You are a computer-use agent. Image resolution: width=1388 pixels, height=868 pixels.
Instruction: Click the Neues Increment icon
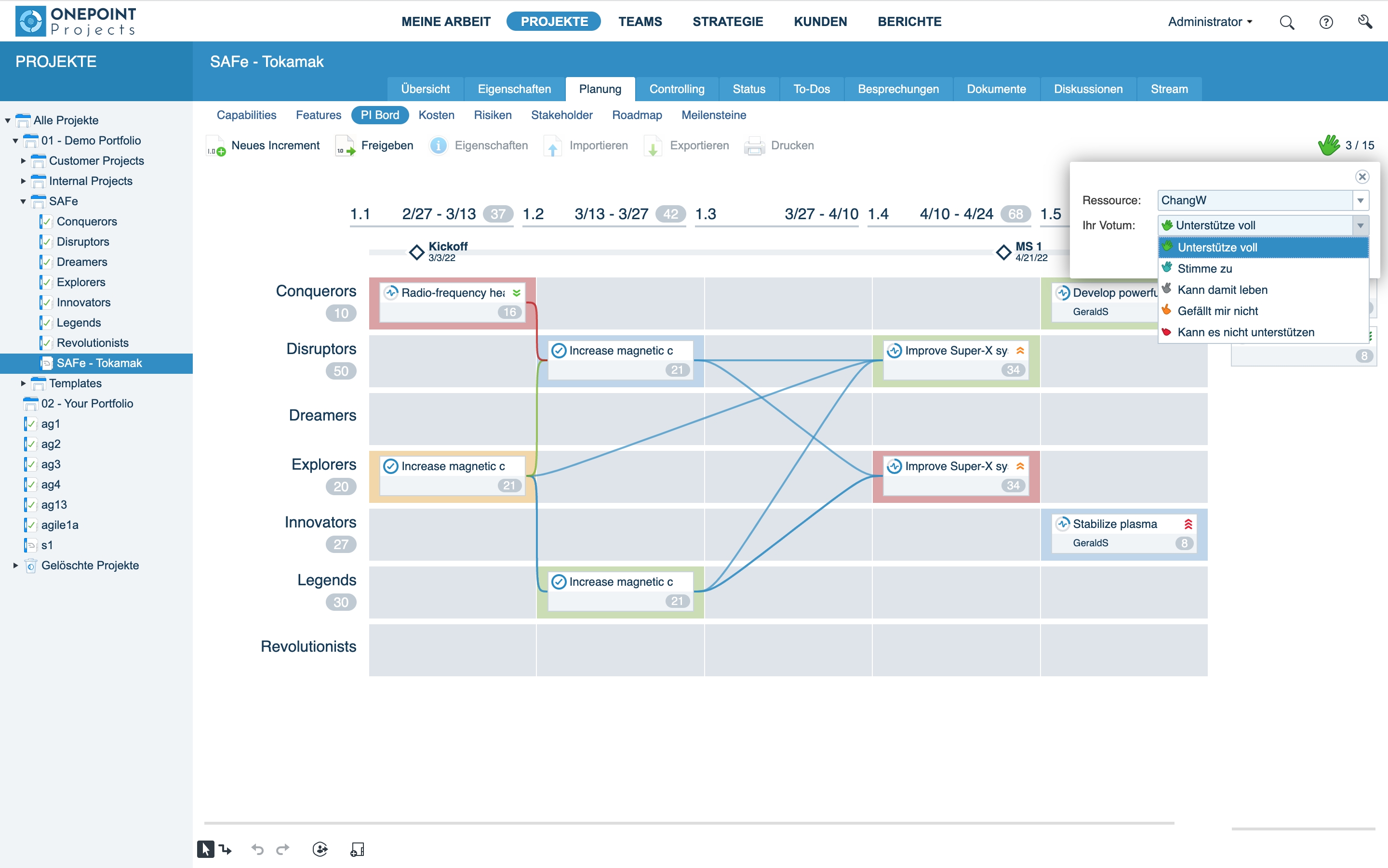[216, 146]
